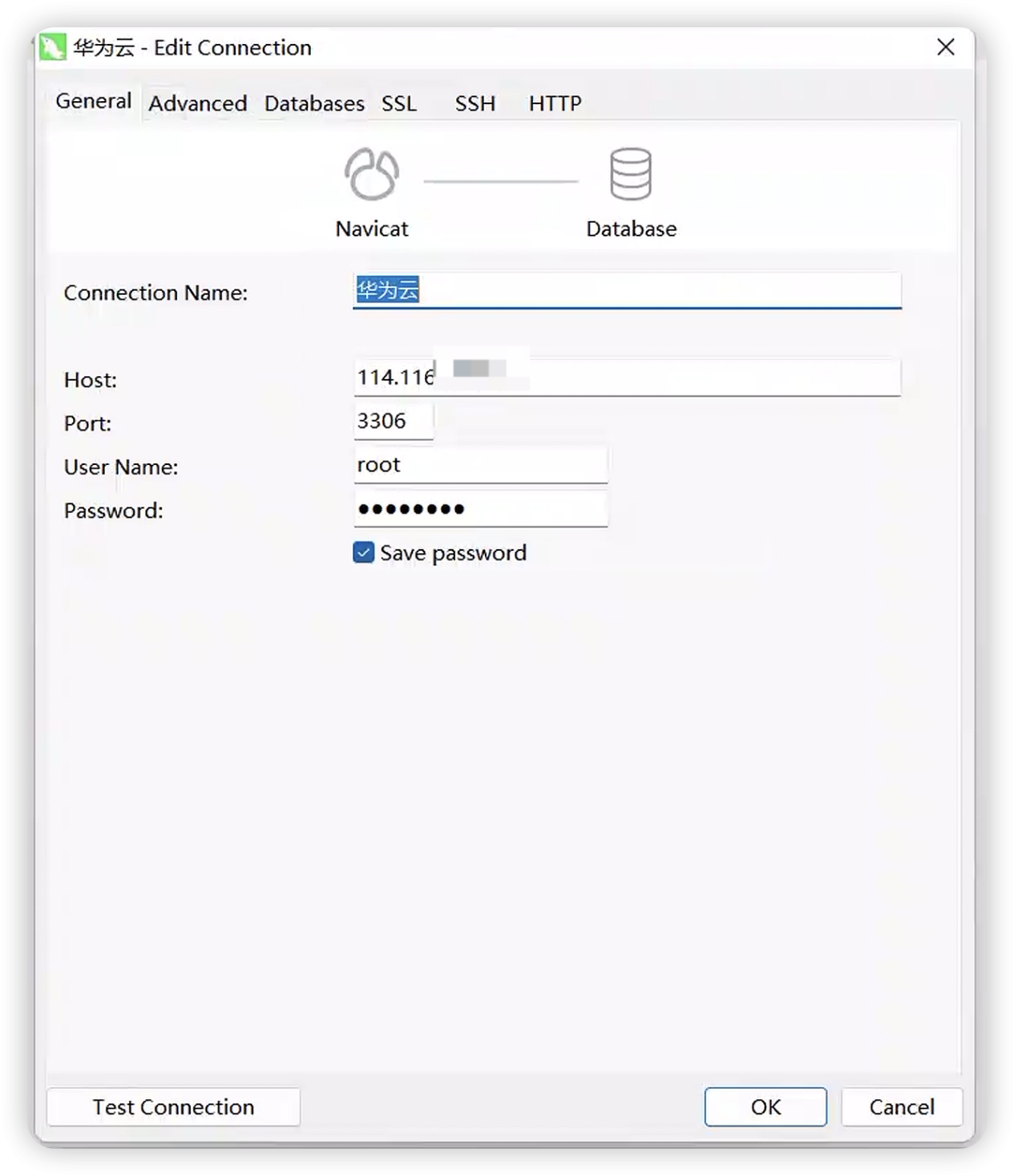
Task: Open the Databases tab
Action: click(x=314, y=103)
